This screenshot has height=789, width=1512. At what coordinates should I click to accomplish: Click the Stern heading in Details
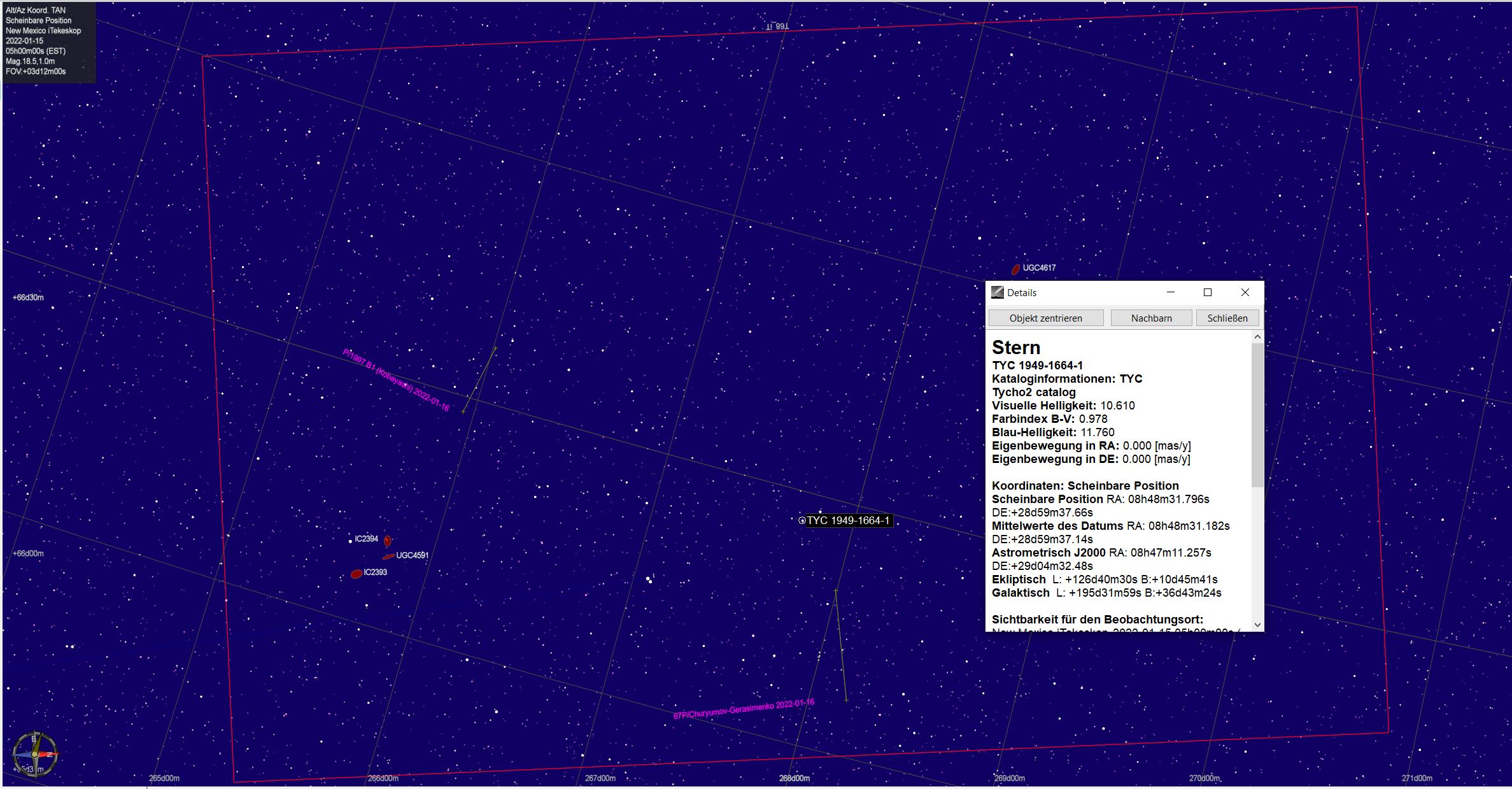tap(1016, 348)
